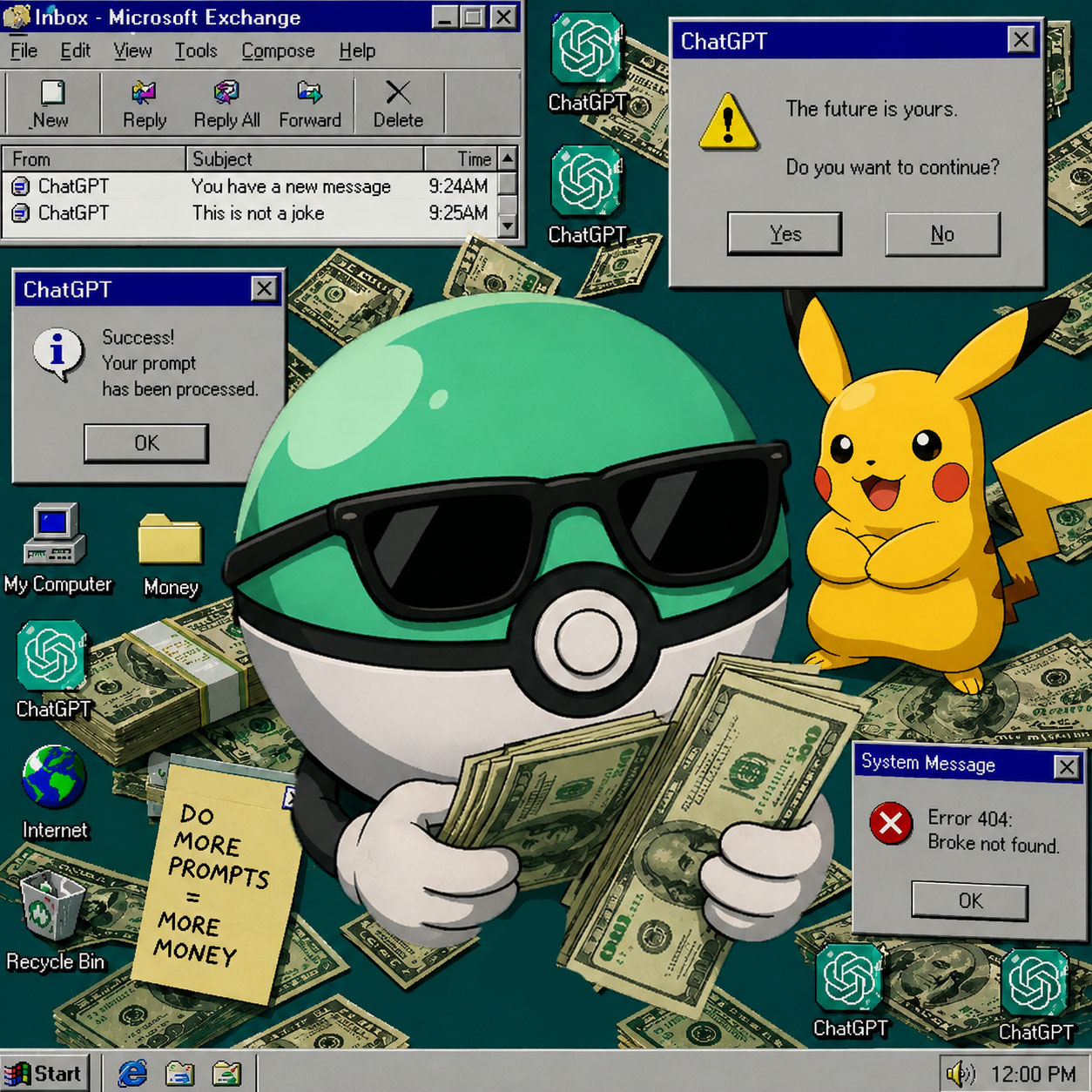Close the 'Success! Your prompt' ChatGPT dialog
The image size is (1092, 1092).
(264, 288)
